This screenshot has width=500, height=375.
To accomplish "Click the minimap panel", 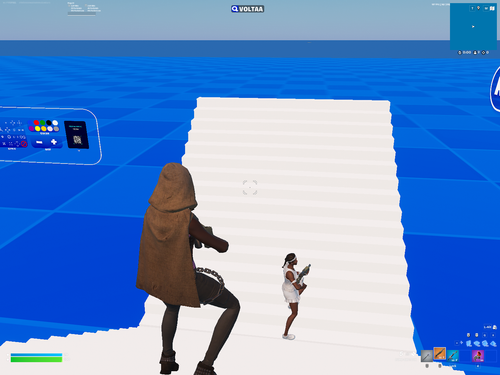I will point(473,27).
